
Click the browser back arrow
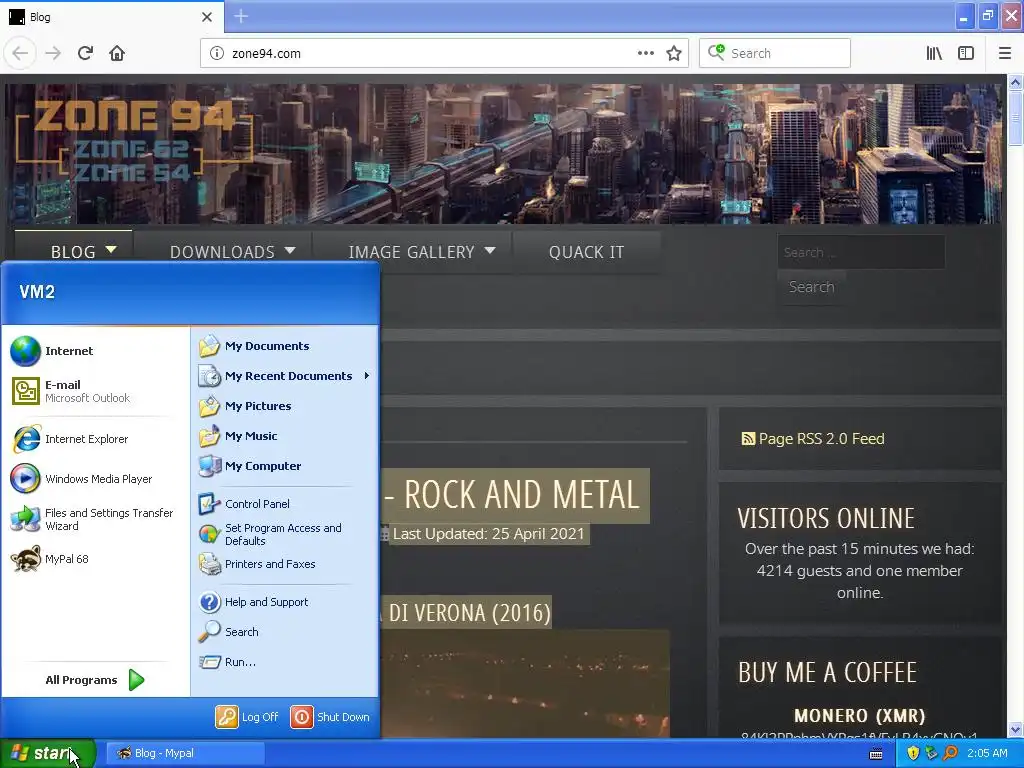click(20, 53)
